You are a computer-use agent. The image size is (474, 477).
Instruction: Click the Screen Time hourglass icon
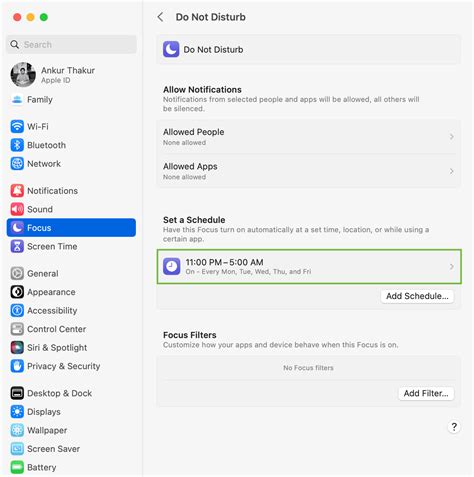(17, 246)
